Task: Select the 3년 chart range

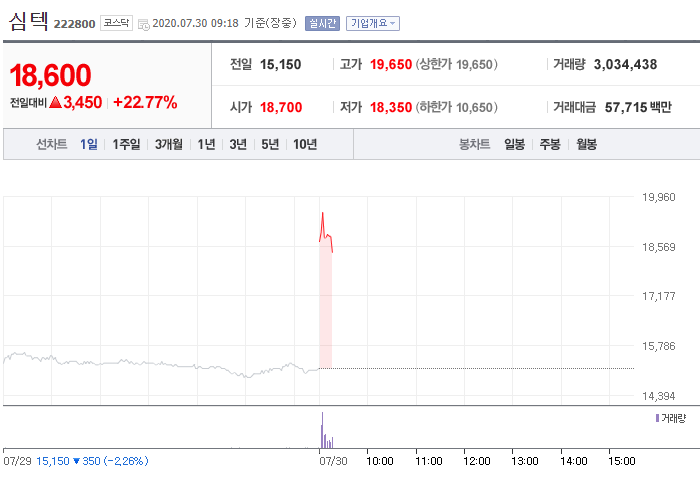Action: click(x=238, y=144)
